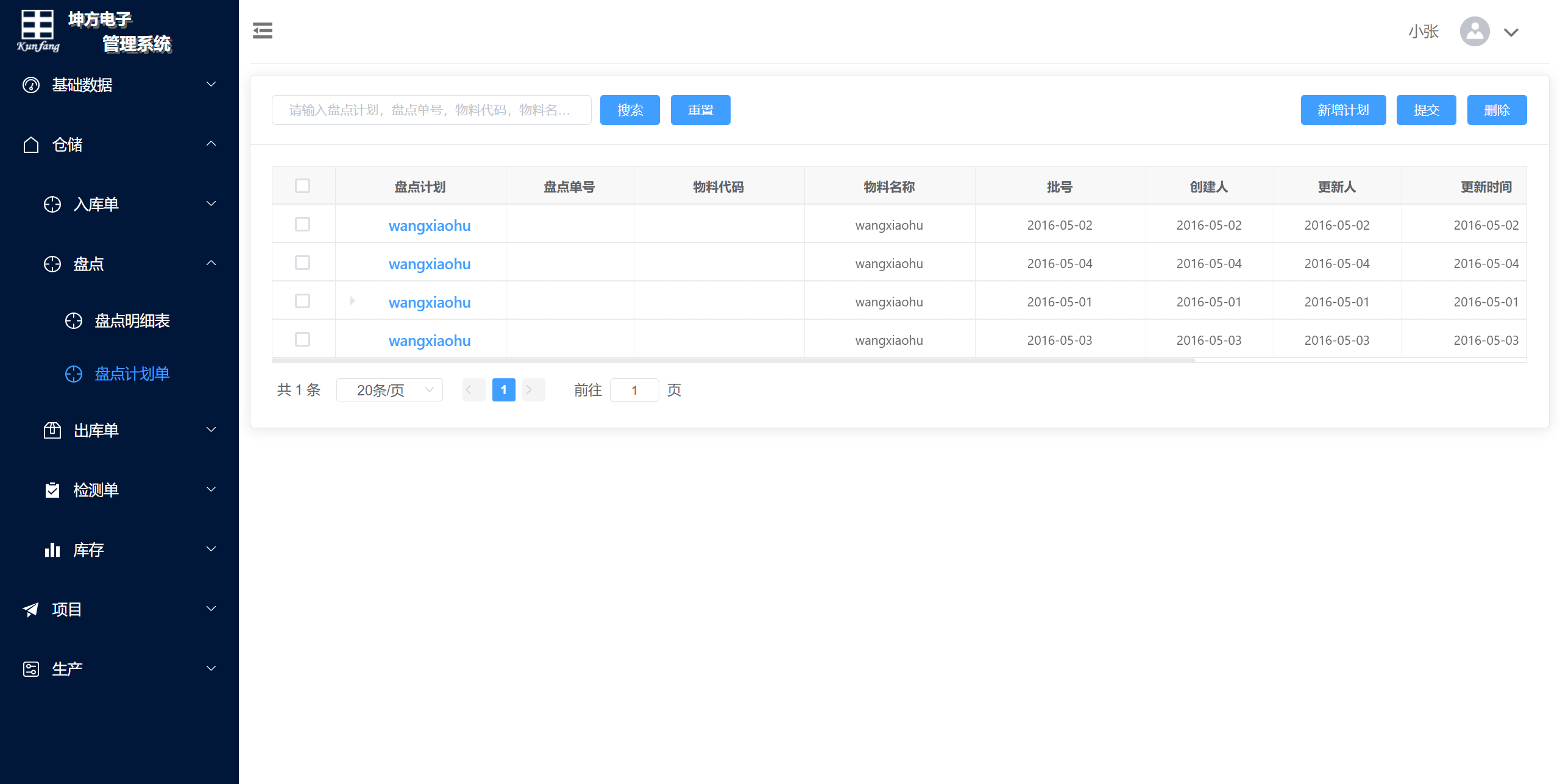Image resolution: width=1560 pixels, height=784 pixels.
Task: Expand the 生产 menu chevron
Action: (211, 668)
